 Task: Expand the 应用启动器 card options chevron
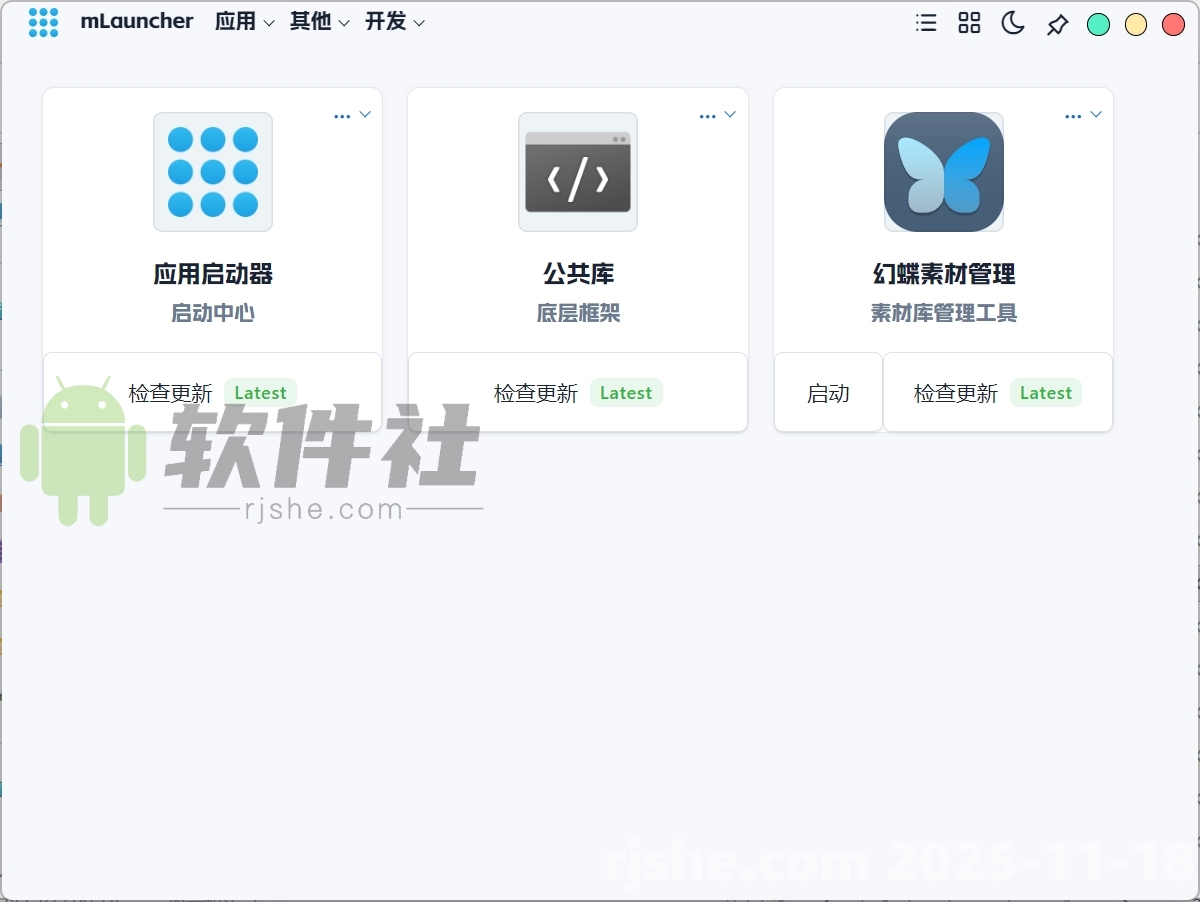pyautogui.click(x=366, y=115)
